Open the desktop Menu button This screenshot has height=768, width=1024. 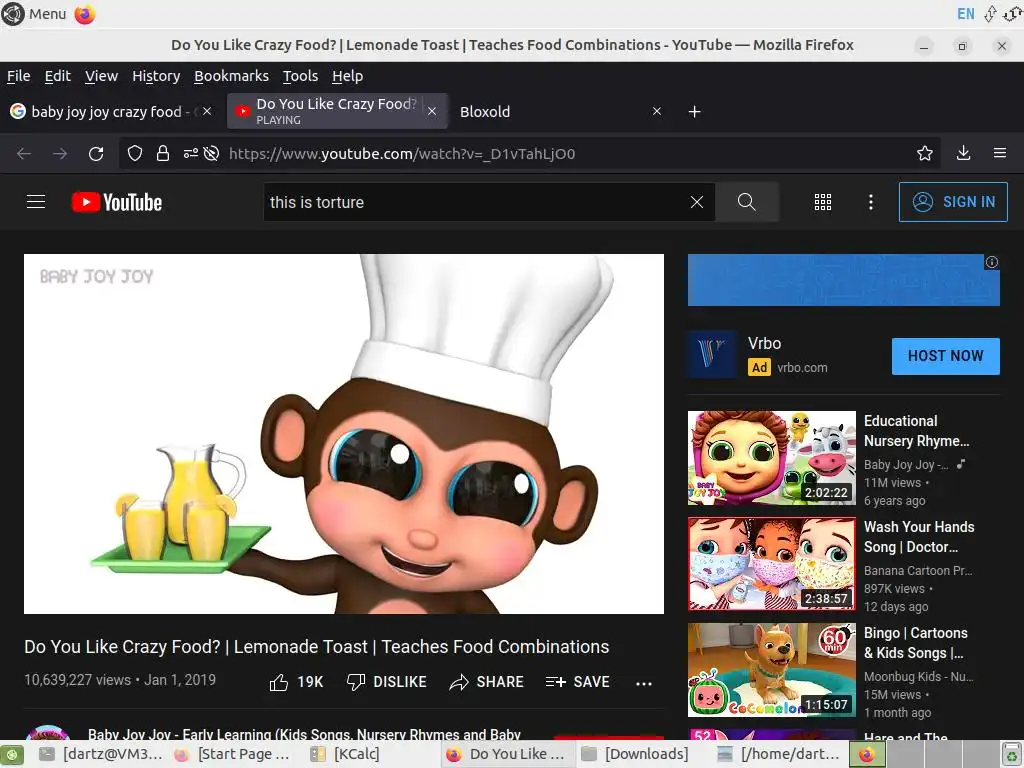pos(34,14)
